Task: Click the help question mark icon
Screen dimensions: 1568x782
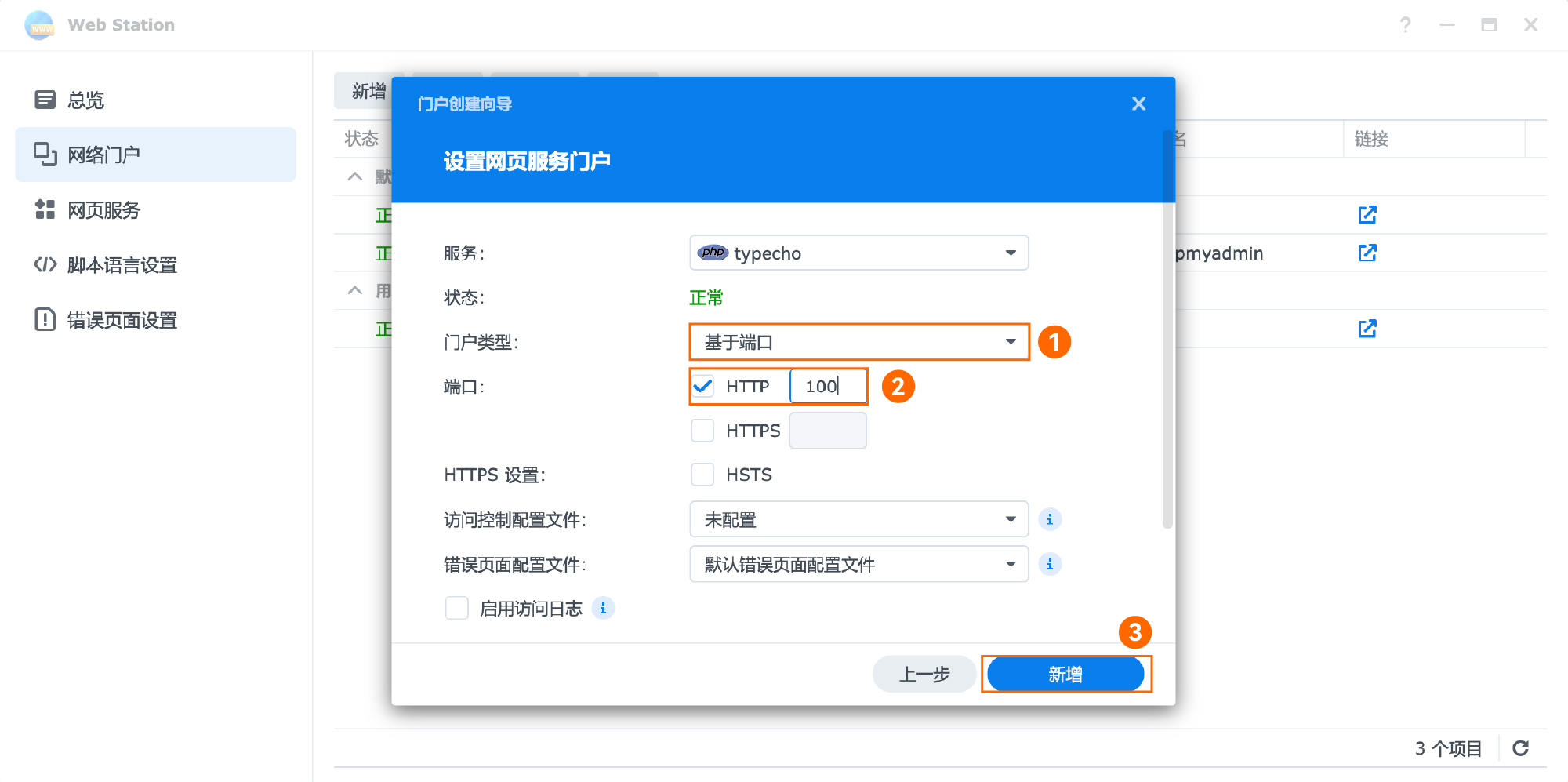Action: click(x=1405, y=25)
